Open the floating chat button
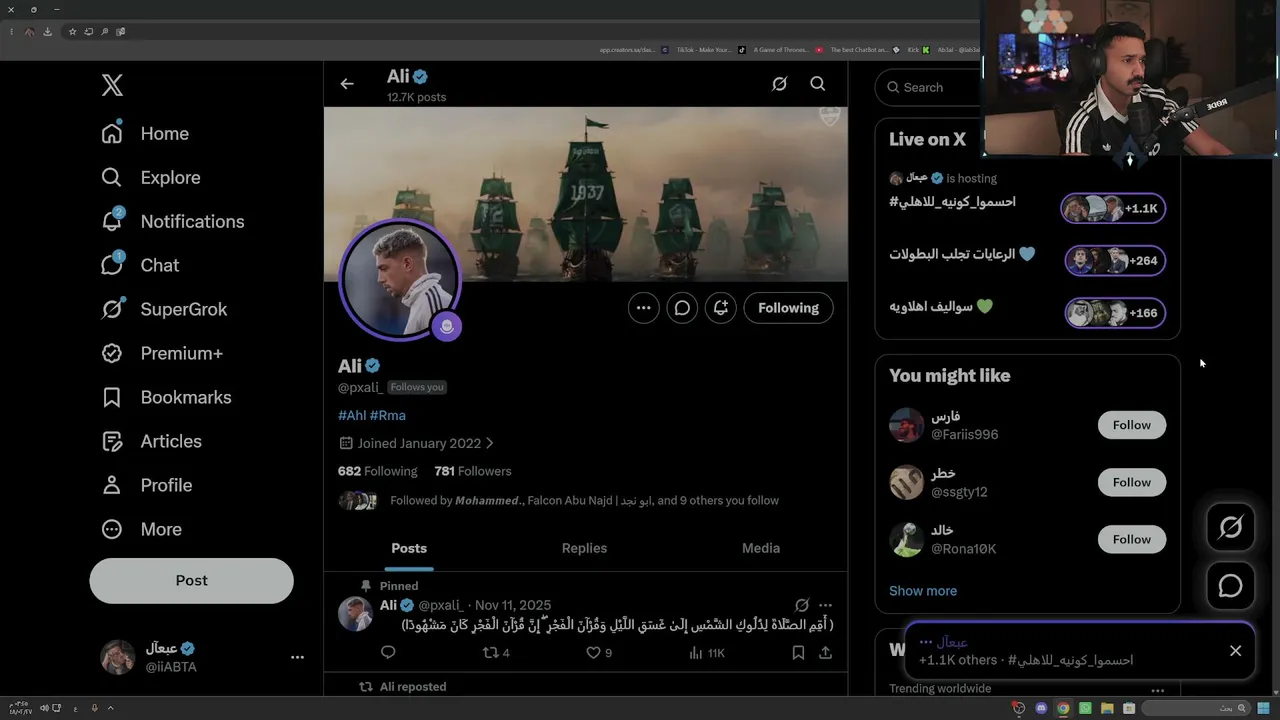1280x720 pixels. [1230, 586]
